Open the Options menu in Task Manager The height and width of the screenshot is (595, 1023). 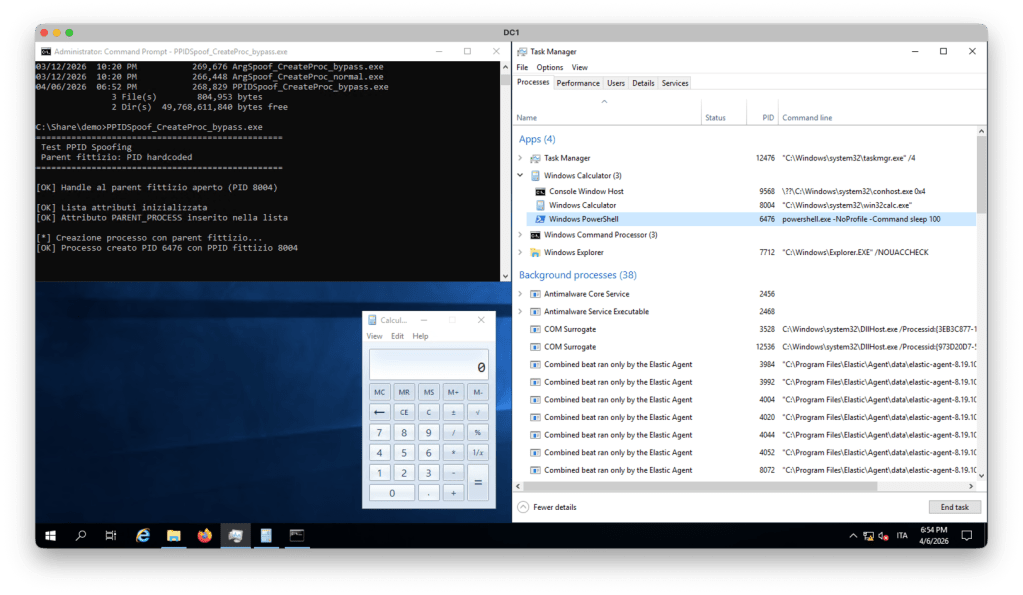point(549,68)
